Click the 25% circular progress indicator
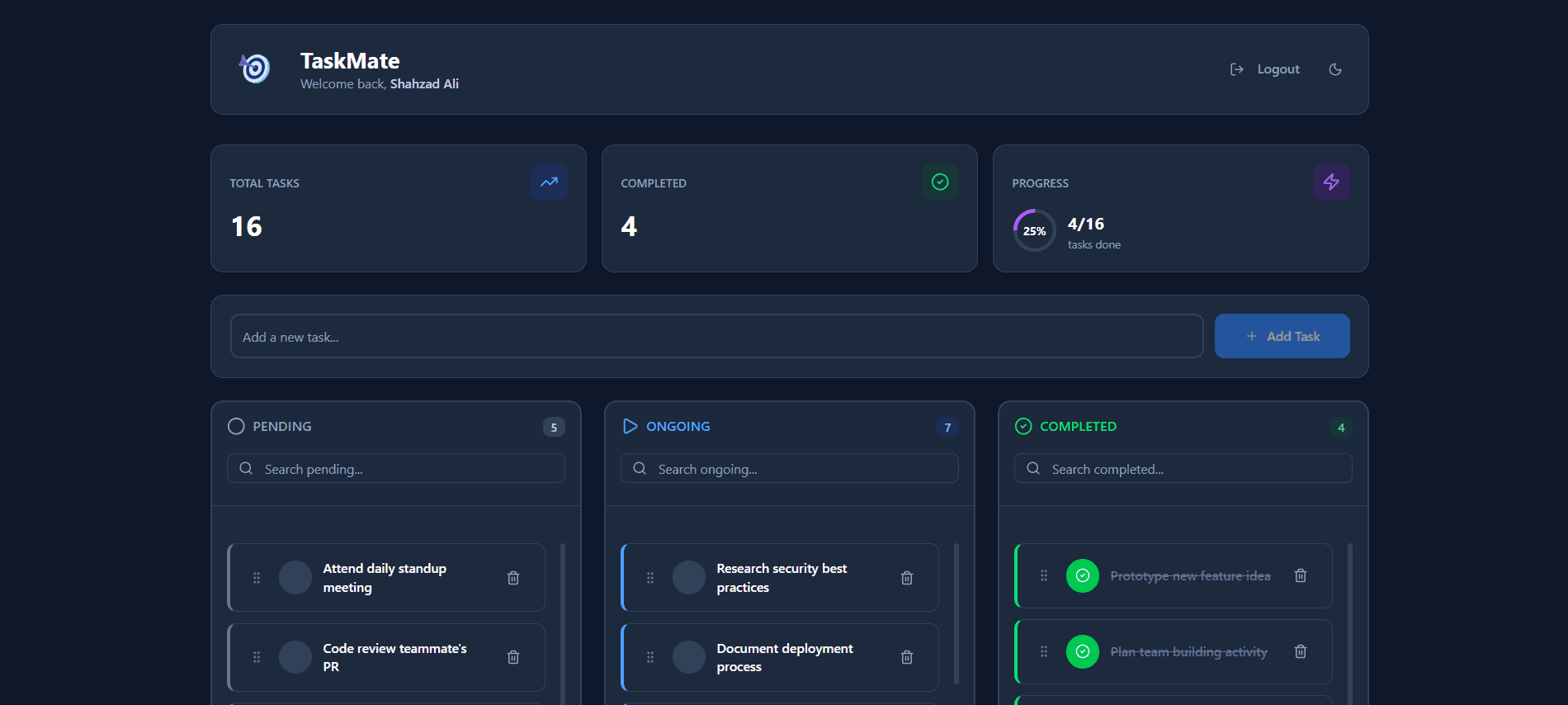The width and height of the screenshot is (1568, 705). coord(1034,231)
